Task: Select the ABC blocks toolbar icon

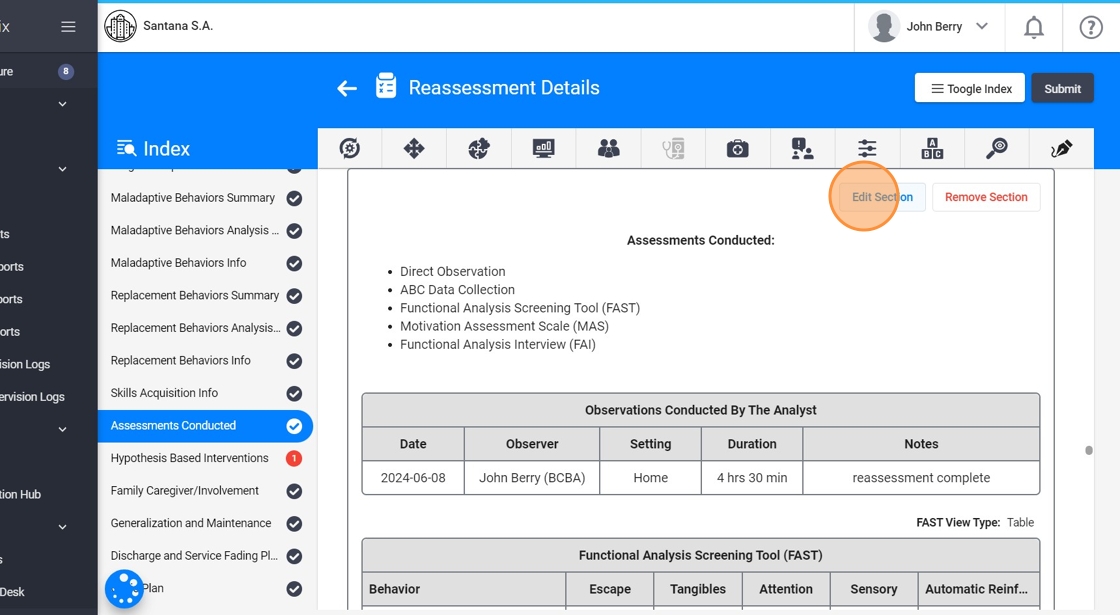Action: pyautogui.click(x=932, y=149)
